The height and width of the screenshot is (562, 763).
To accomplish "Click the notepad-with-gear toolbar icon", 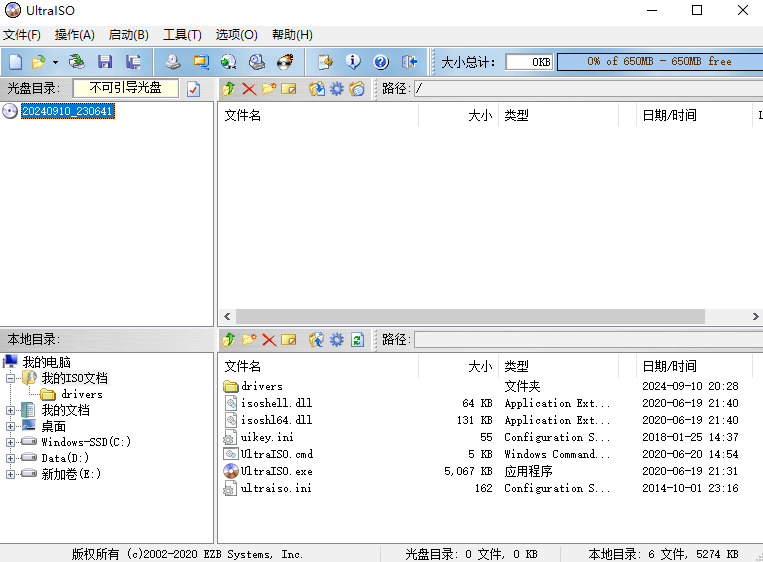I will pos(325,62).
